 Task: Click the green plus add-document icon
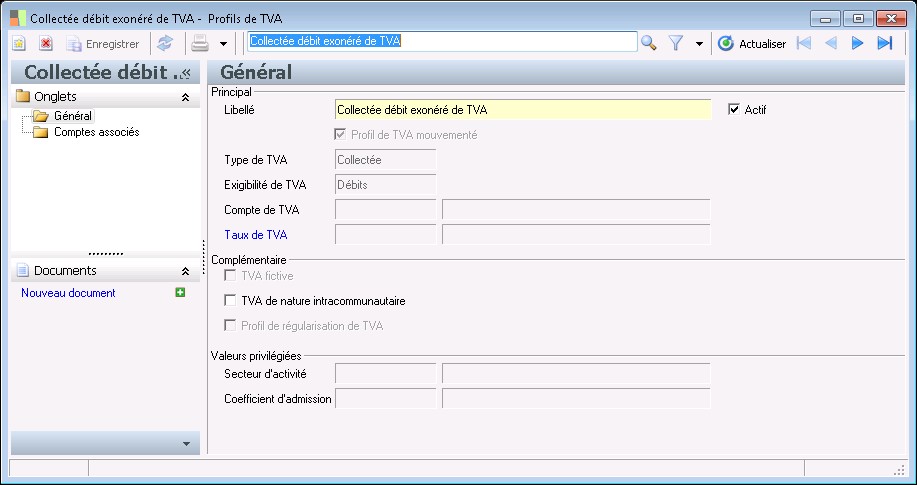point(180,292)
